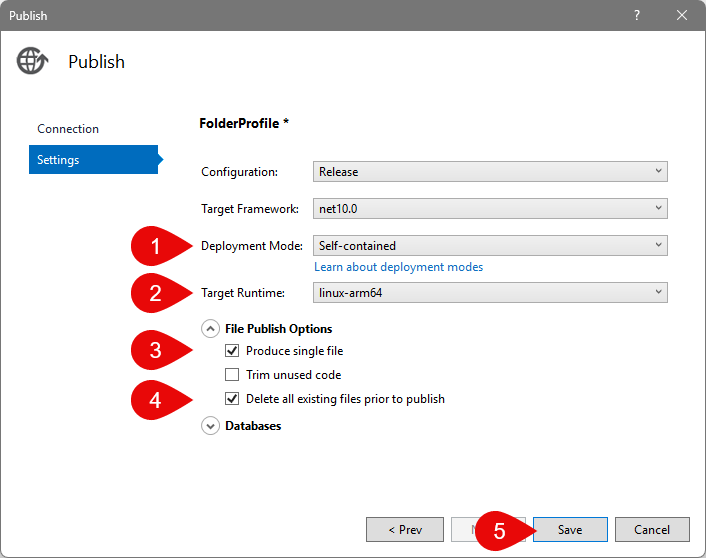Image resolution: width=706 pixels, height=558 pixels.
Task: Open Deployment Mode dropdown showing Self-contained
Action: 490,245
